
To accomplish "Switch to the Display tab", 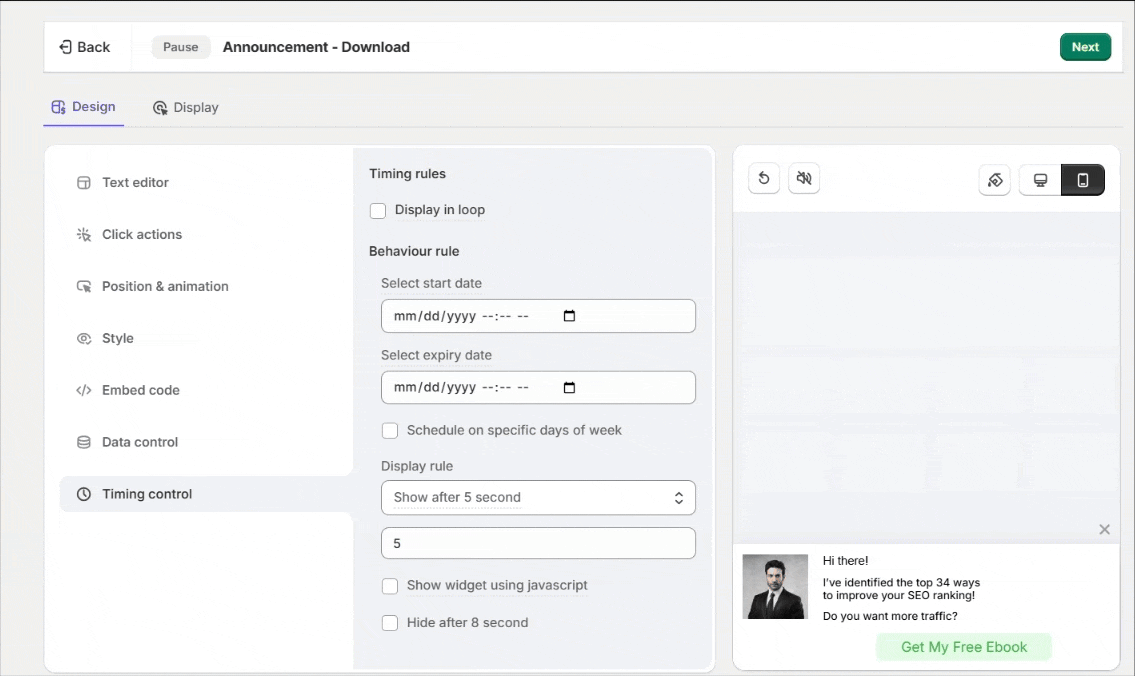I will [x=186, y=108].
